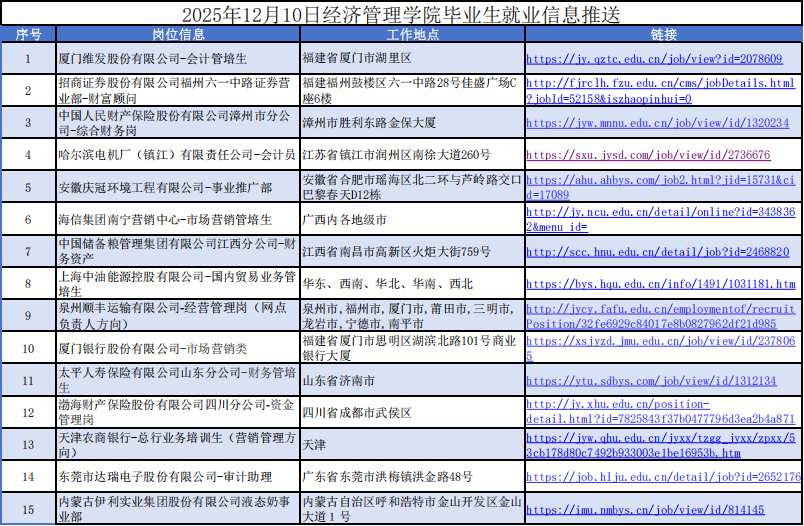Open the bys.hqu.edu.cn info link
Screen dimensions: 804x526
660,284
